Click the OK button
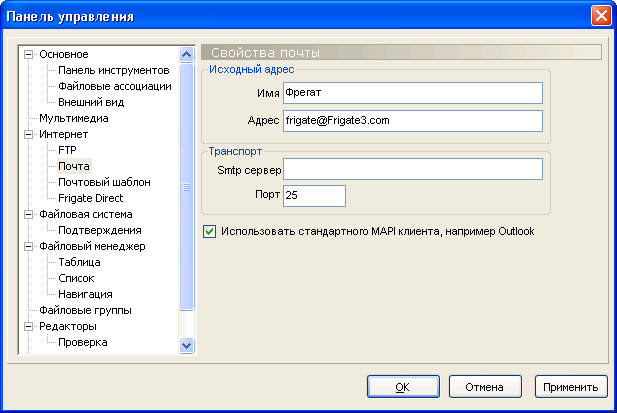617x413 pixels. click(401, 386)
